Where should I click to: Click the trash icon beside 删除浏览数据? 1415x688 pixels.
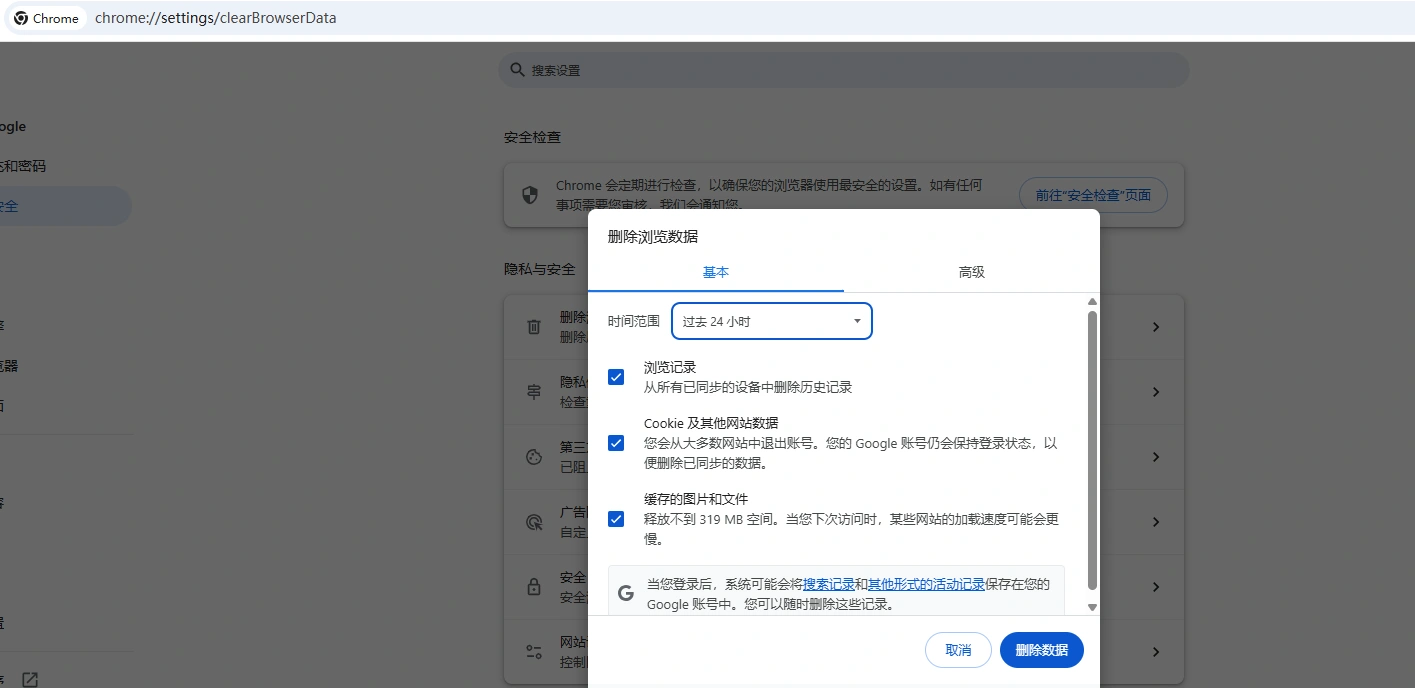[534, 326]
